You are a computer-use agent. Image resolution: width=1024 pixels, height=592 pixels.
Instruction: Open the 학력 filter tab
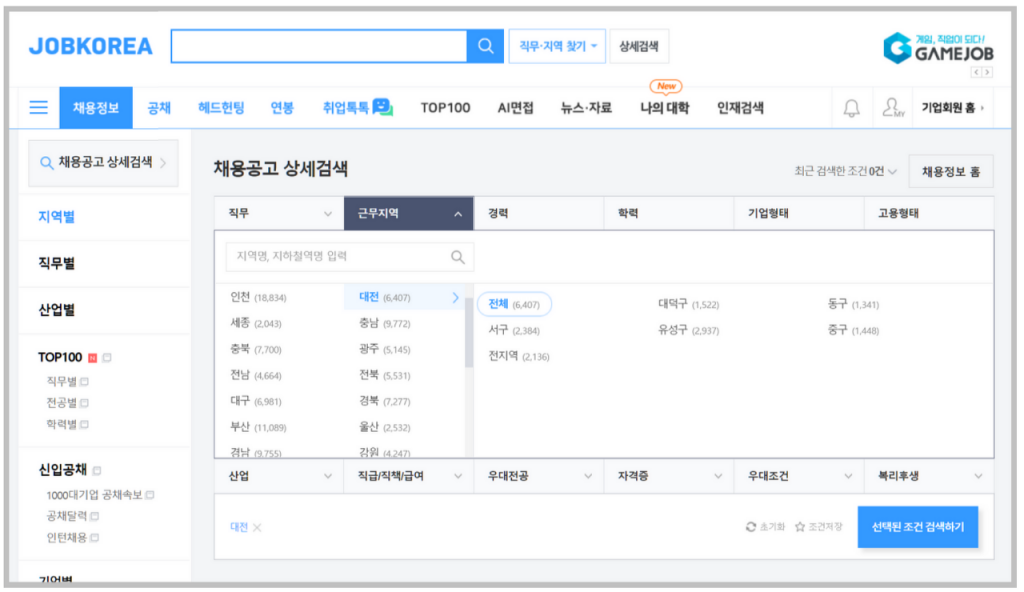pos(669,214)
